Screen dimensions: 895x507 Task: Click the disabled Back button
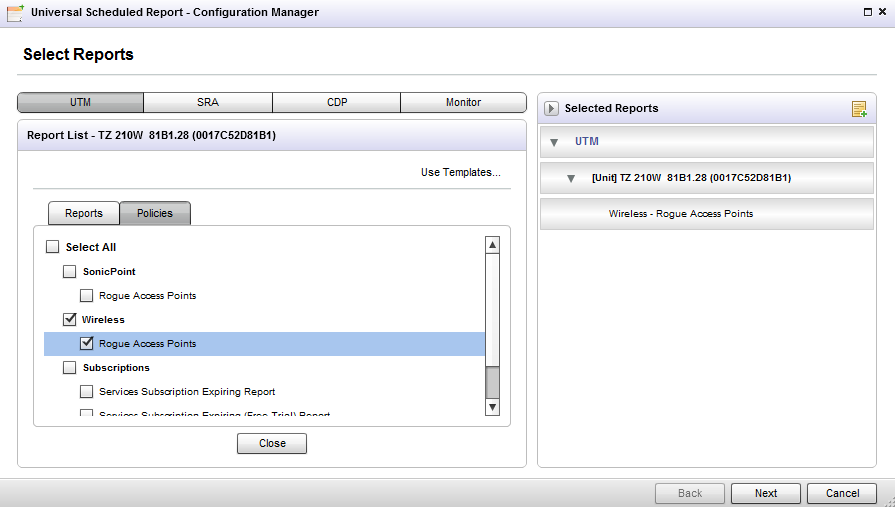click(x=690, y=493)
